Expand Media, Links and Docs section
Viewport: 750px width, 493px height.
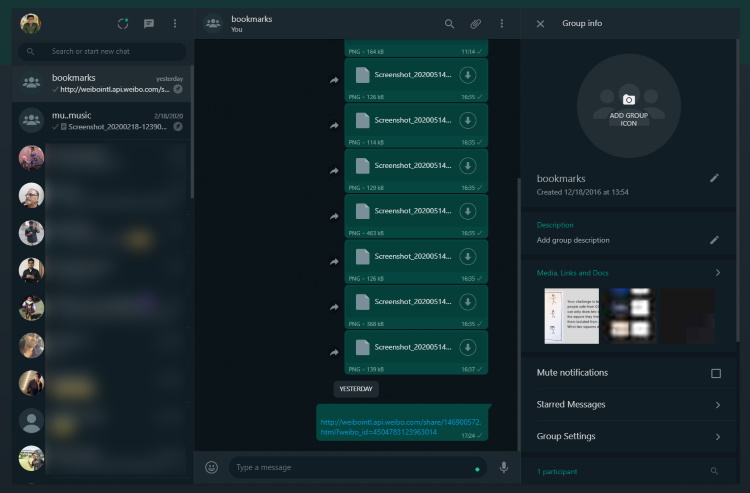[x=717, y=272]
